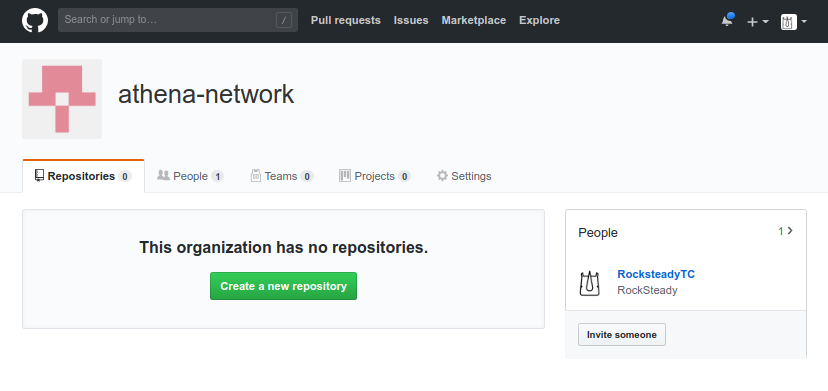
Task: Click the RockSteady display name text
Action: pyautogui.click(x=647, y=290)
